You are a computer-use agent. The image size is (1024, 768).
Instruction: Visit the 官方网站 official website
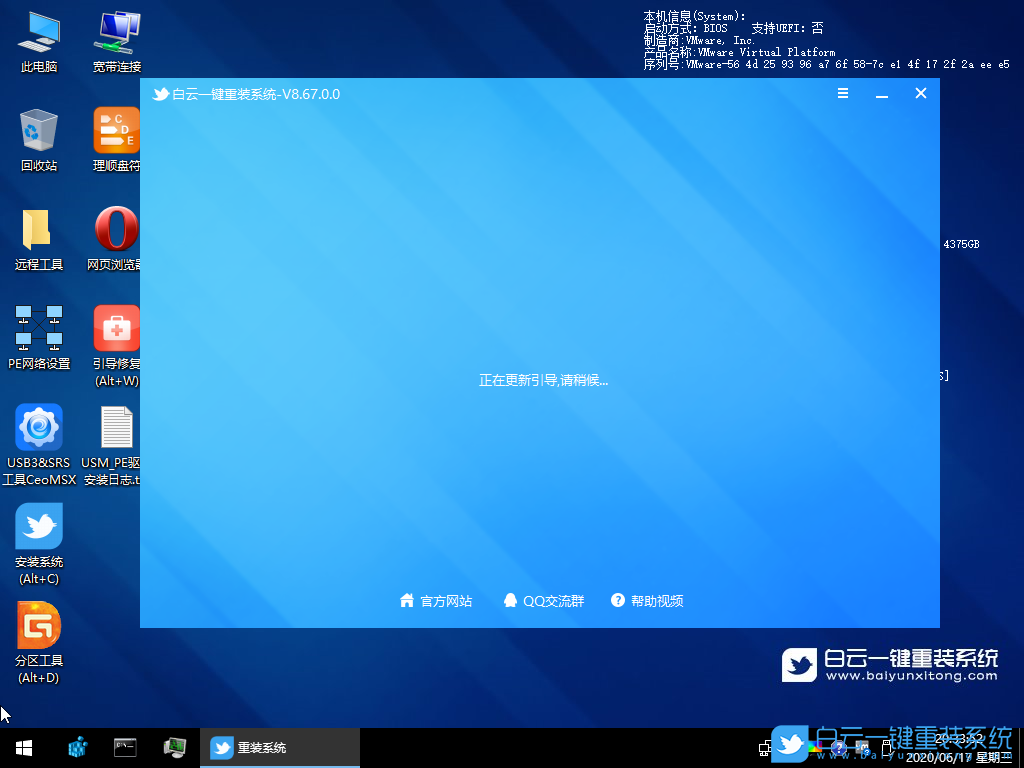tap(435, 601)
